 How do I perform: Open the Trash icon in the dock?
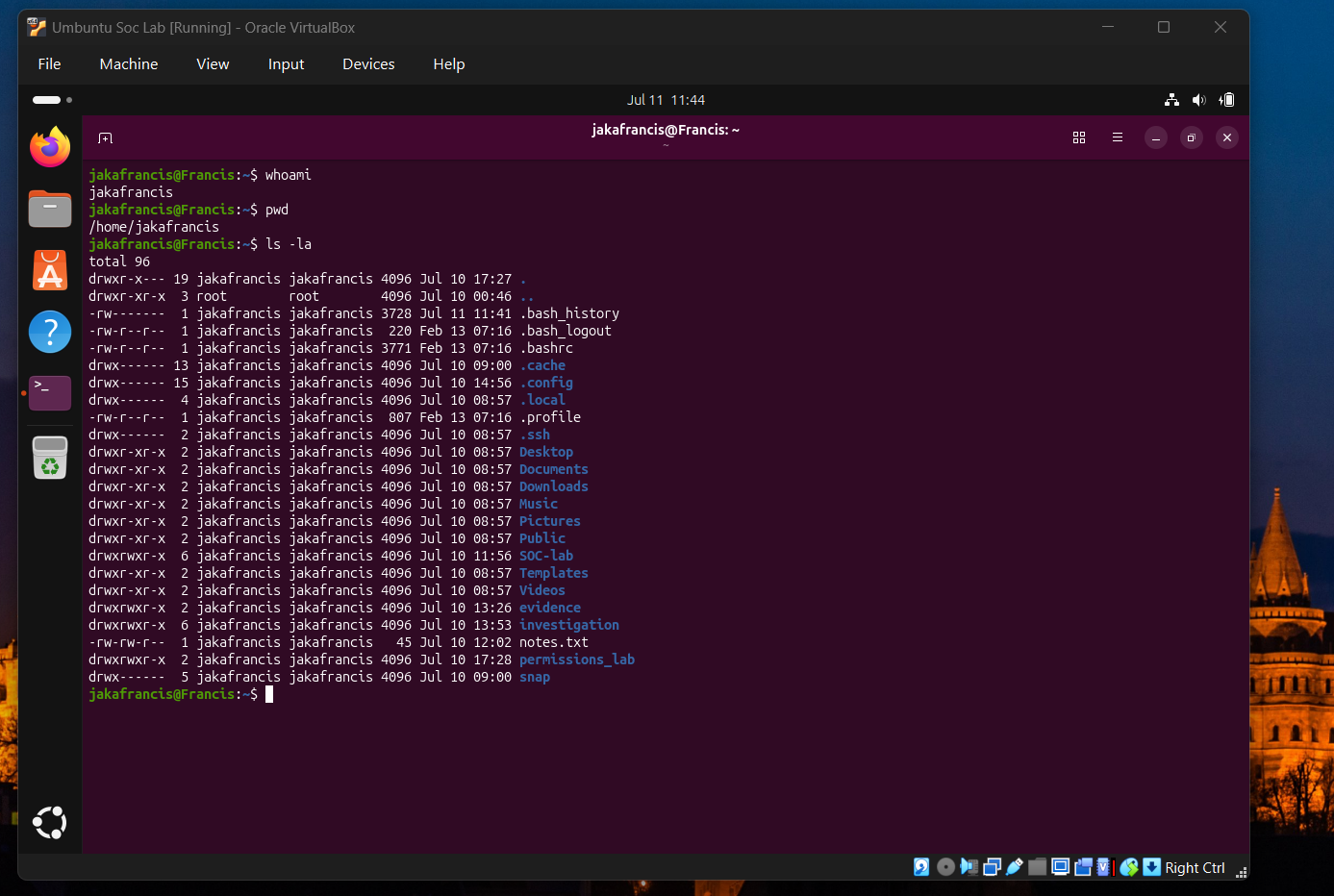click(50, 458)
